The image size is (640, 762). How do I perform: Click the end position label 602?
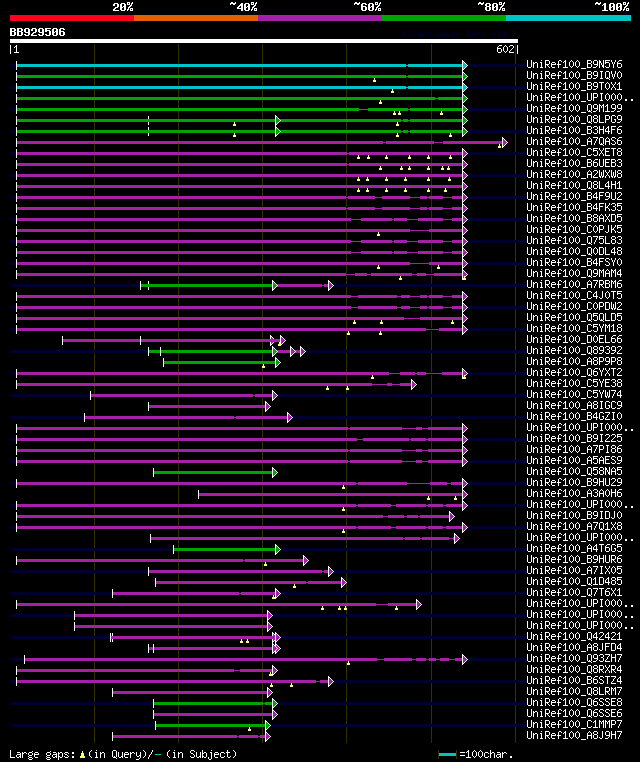tap(506, 49)
